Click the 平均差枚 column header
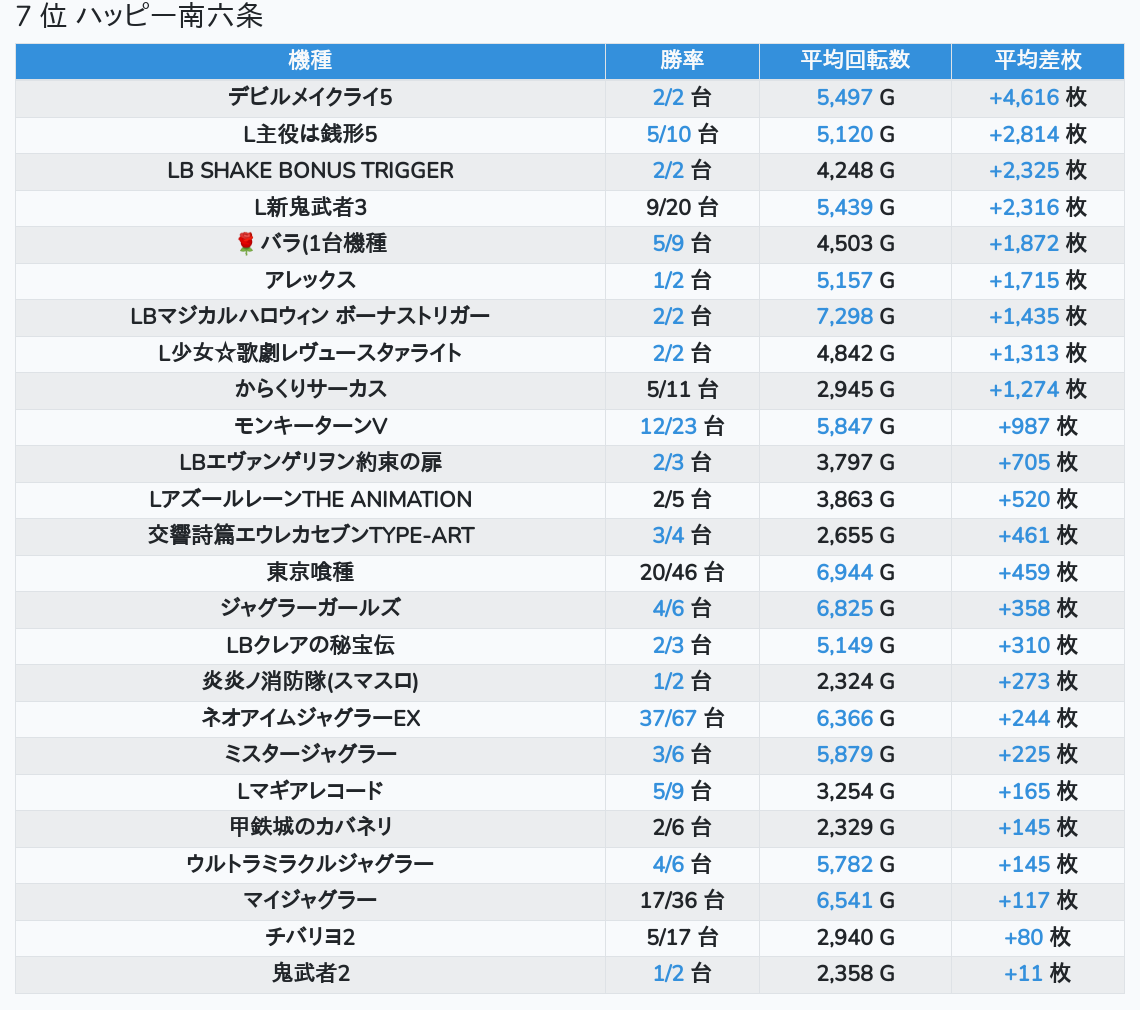Image resolution: width=1140 pixels, height=1010 pixels. pos(1037,60)
